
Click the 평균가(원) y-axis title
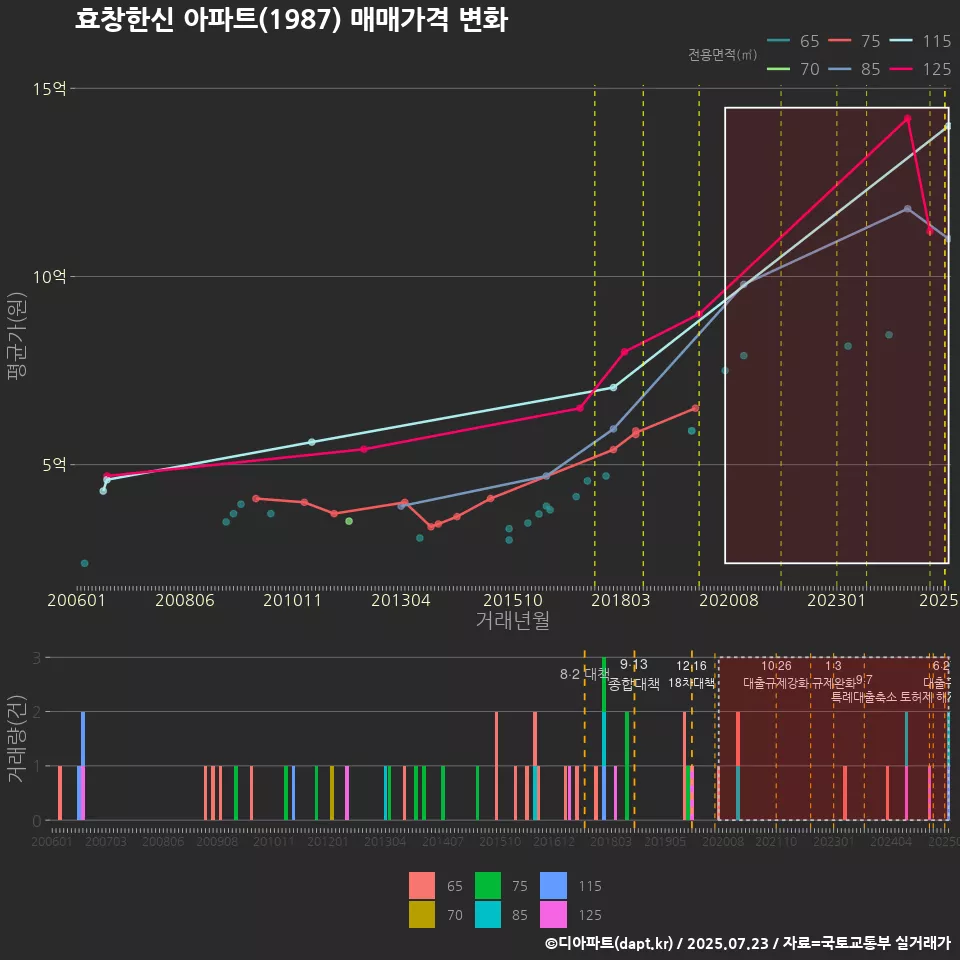[17, 336]
